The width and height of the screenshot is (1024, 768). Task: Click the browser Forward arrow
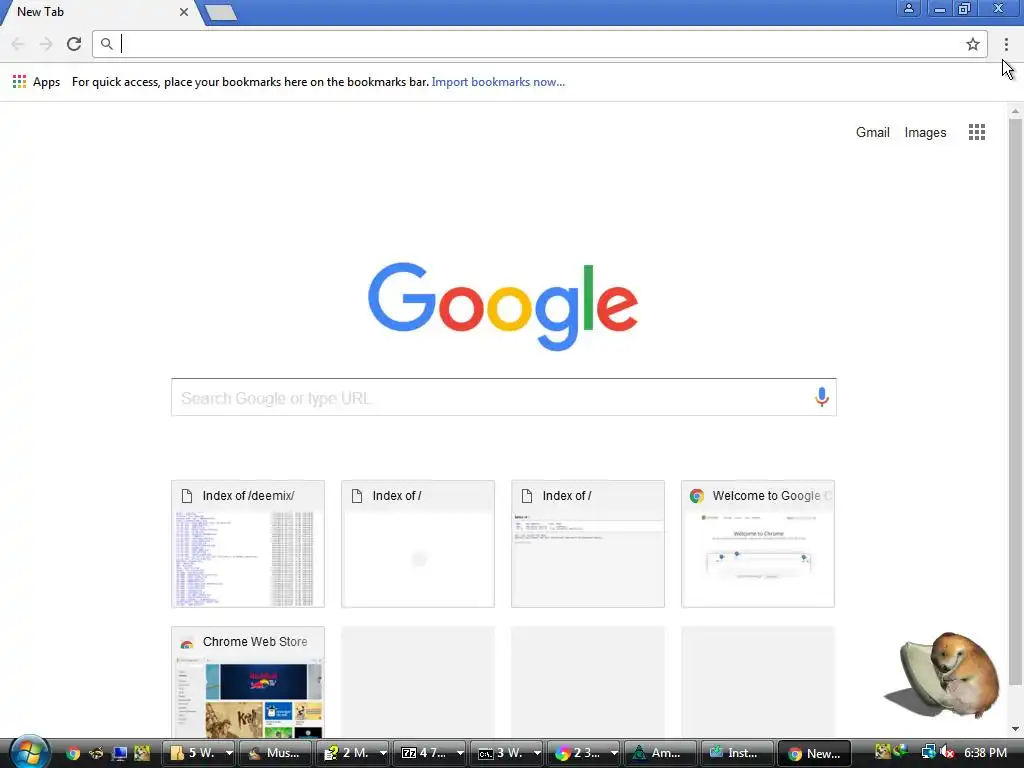coord(46,44)
